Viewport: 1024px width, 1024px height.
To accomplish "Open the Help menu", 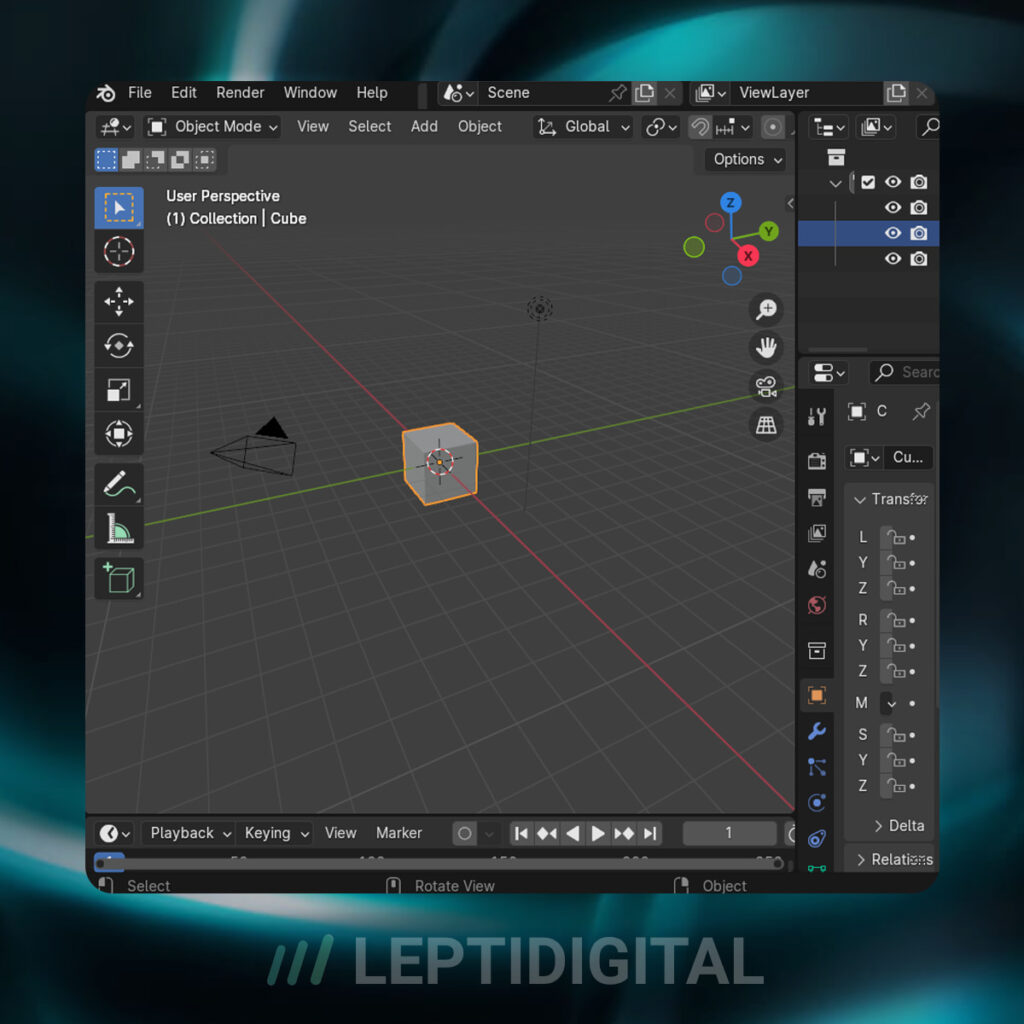I will [372, 93].
